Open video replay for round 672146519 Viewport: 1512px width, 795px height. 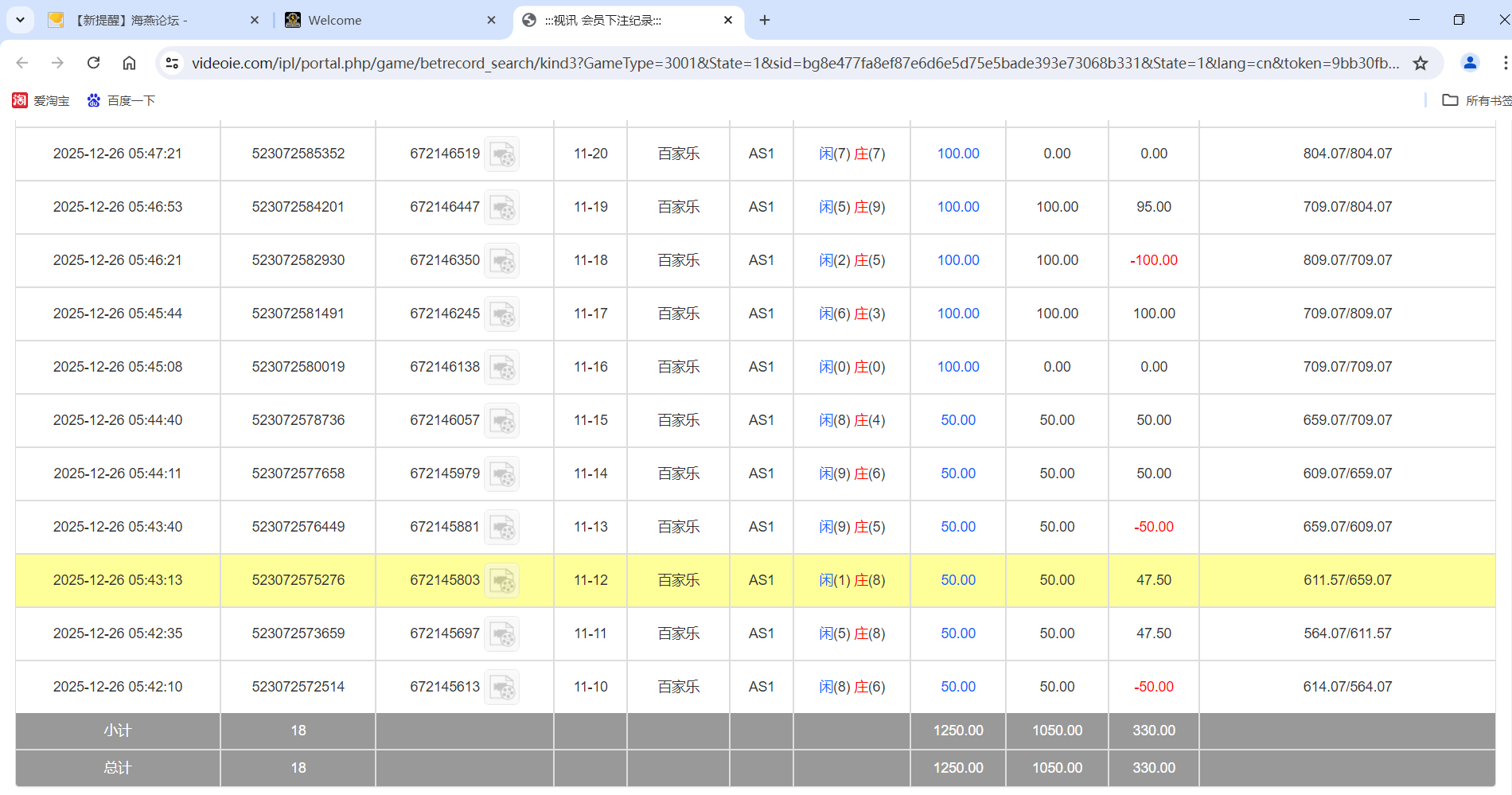(502, 154)
